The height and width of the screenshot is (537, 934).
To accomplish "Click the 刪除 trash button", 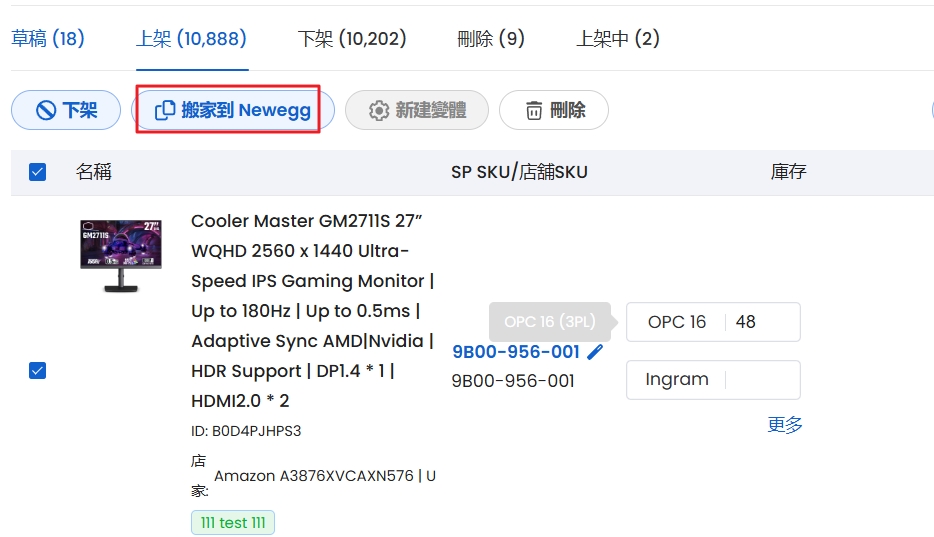I will (554, 110).
